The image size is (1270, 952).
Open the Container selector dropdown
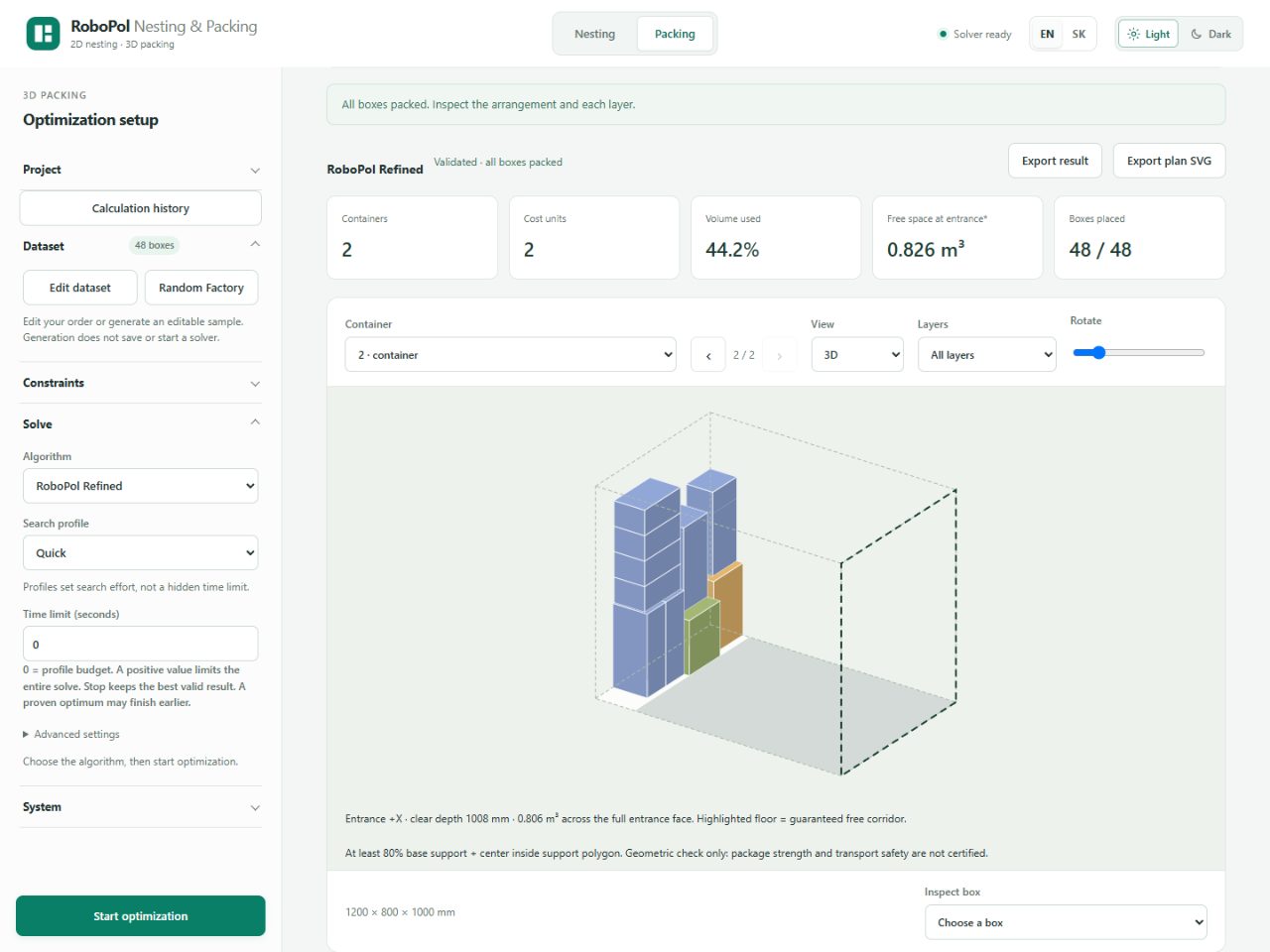click(x=510, y=355)
